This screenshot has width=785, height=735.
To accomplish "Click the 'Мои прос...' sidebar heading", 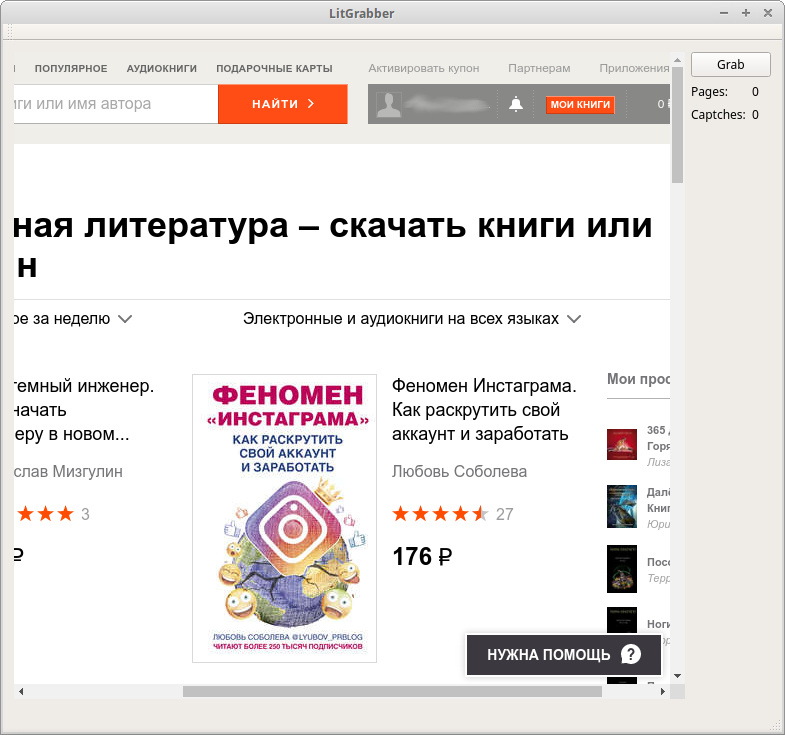I will (x=638, y=379).
